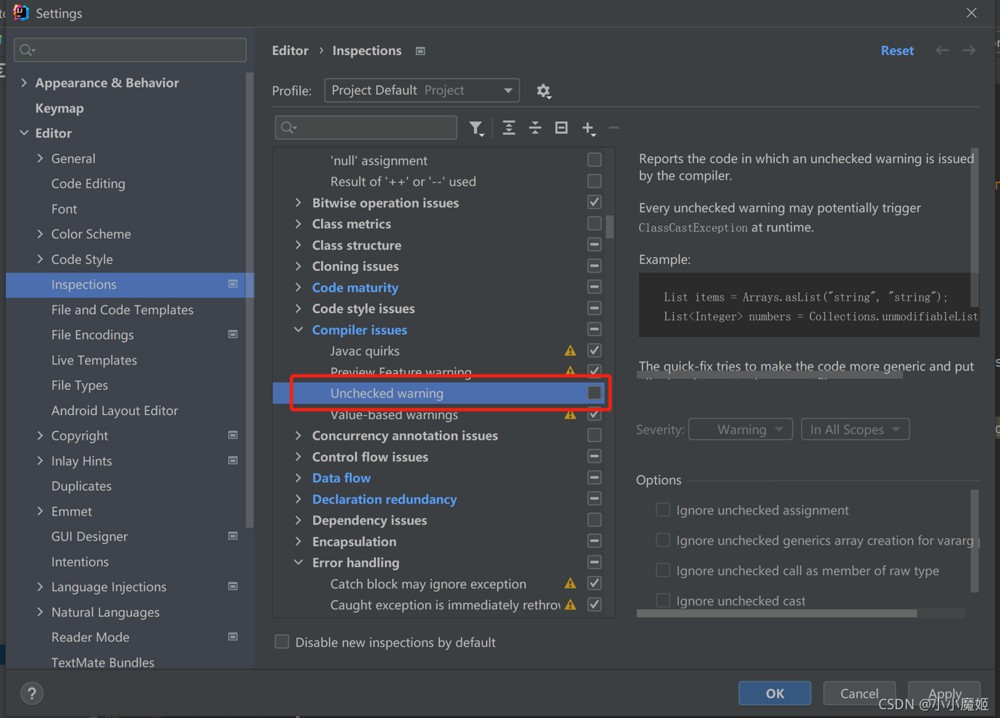Open Android Layout Editor settings
Viewport: 1000px width, 718px height.
pos(115,411)
